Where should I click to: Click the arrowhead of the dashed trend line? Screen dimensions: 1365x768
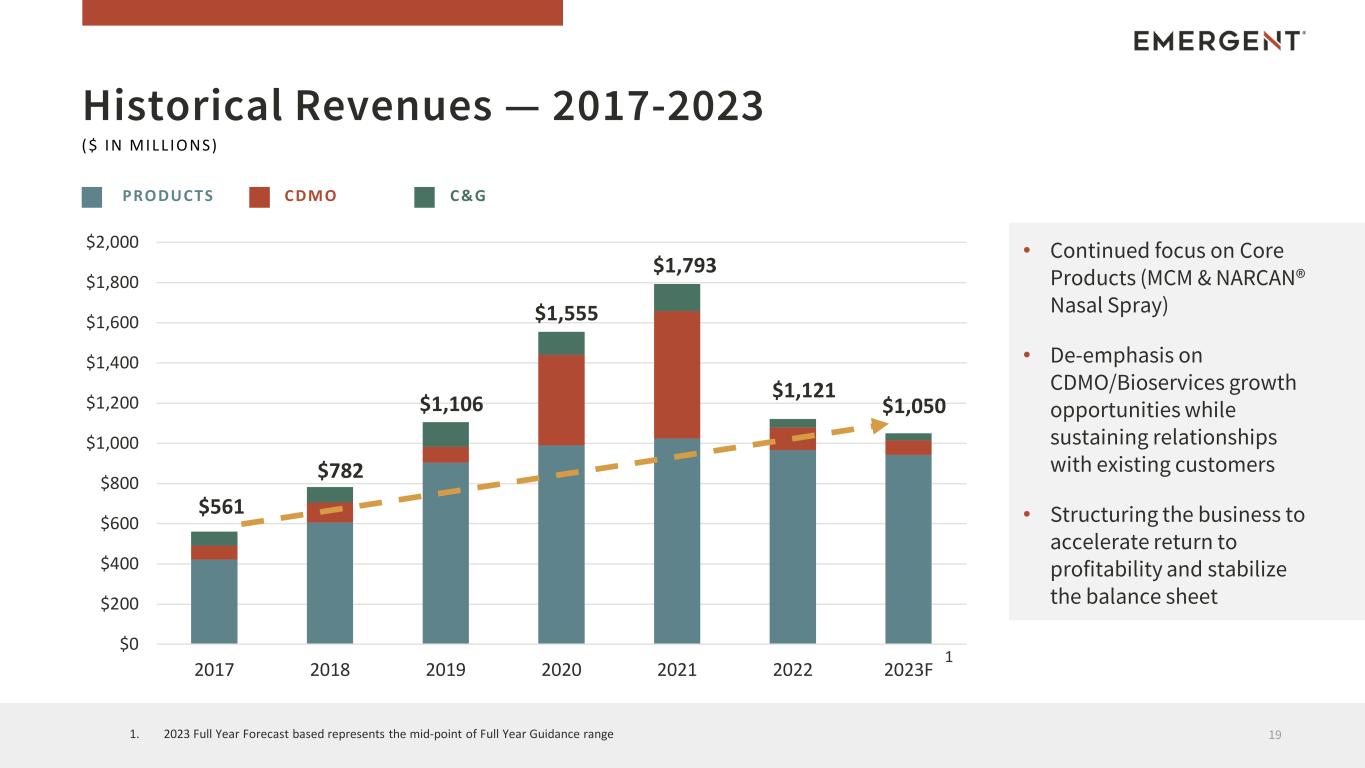click(878, 425)
